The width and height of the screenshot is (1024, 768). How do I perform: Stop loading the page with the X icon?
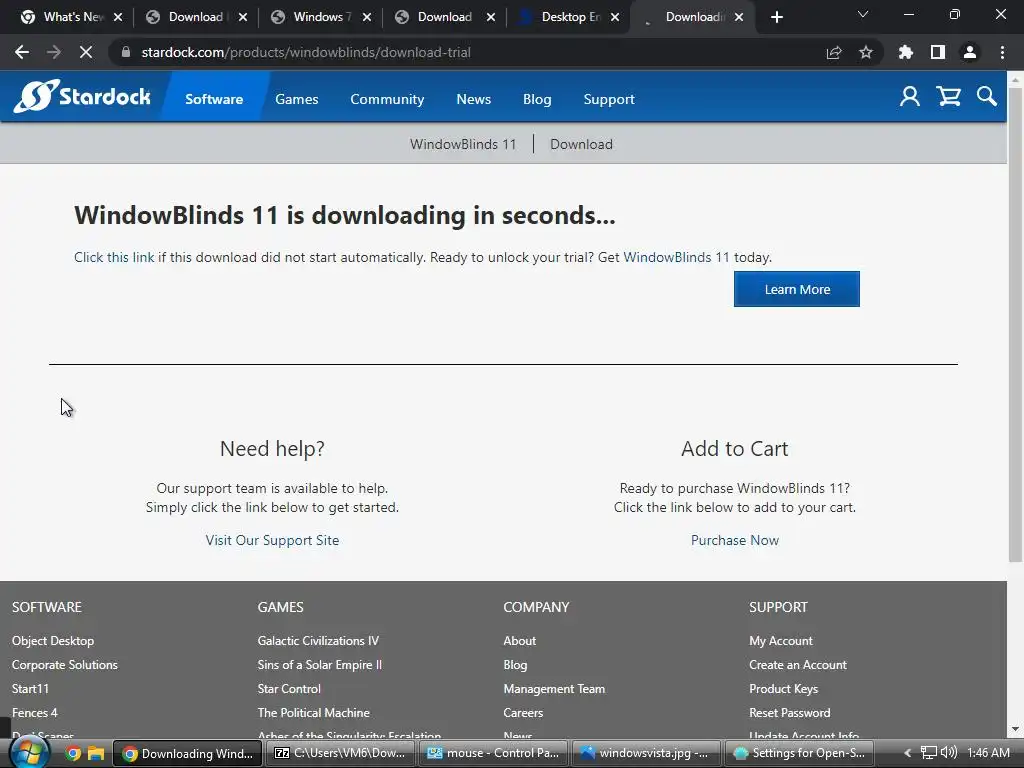86,52
